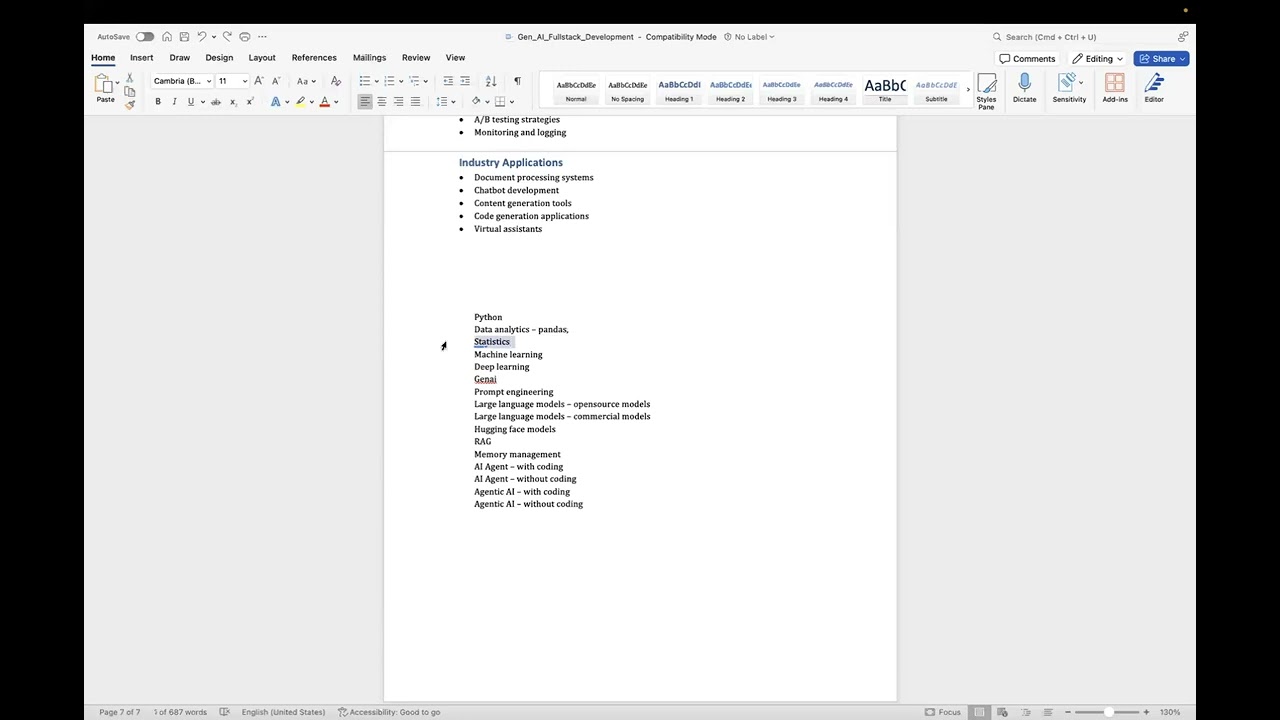This screenshot has height=720, width=1280.
Task: Open the Layout tab
Action: [x=262, y=58]
